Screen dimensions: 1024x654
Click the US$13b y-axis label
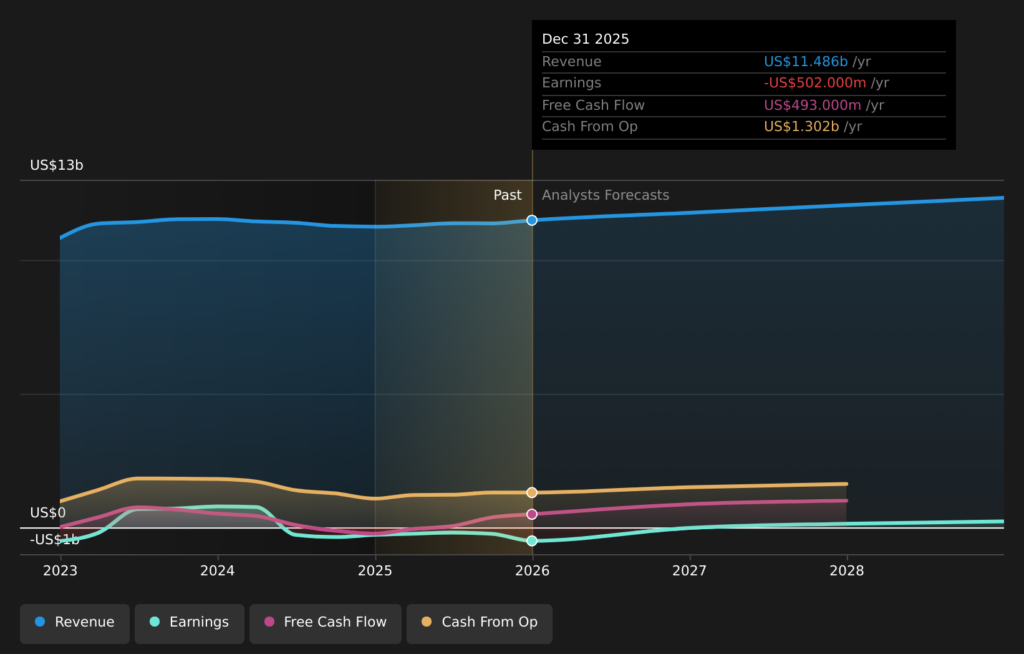[57, 165]
